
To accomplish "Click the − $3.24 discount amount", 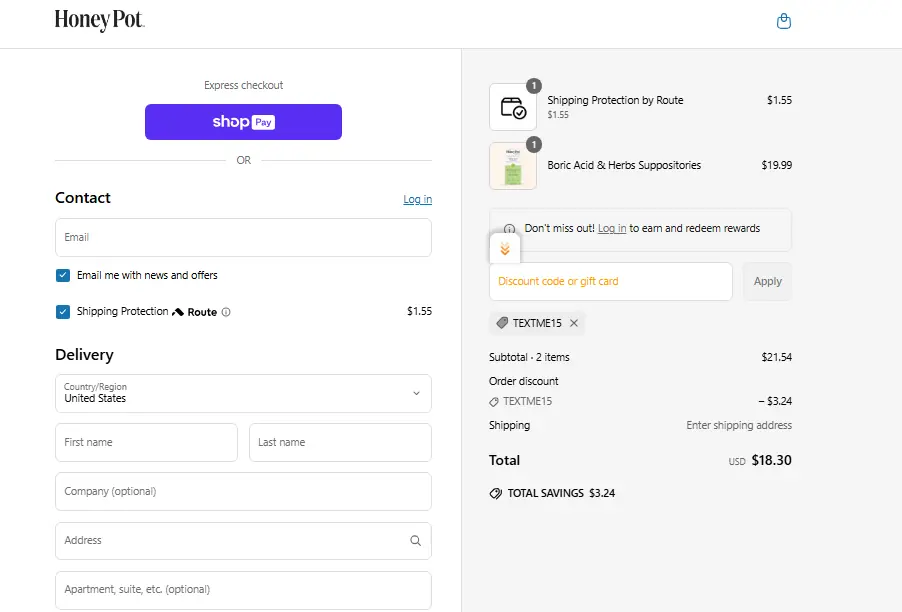I will pos(775,401).
